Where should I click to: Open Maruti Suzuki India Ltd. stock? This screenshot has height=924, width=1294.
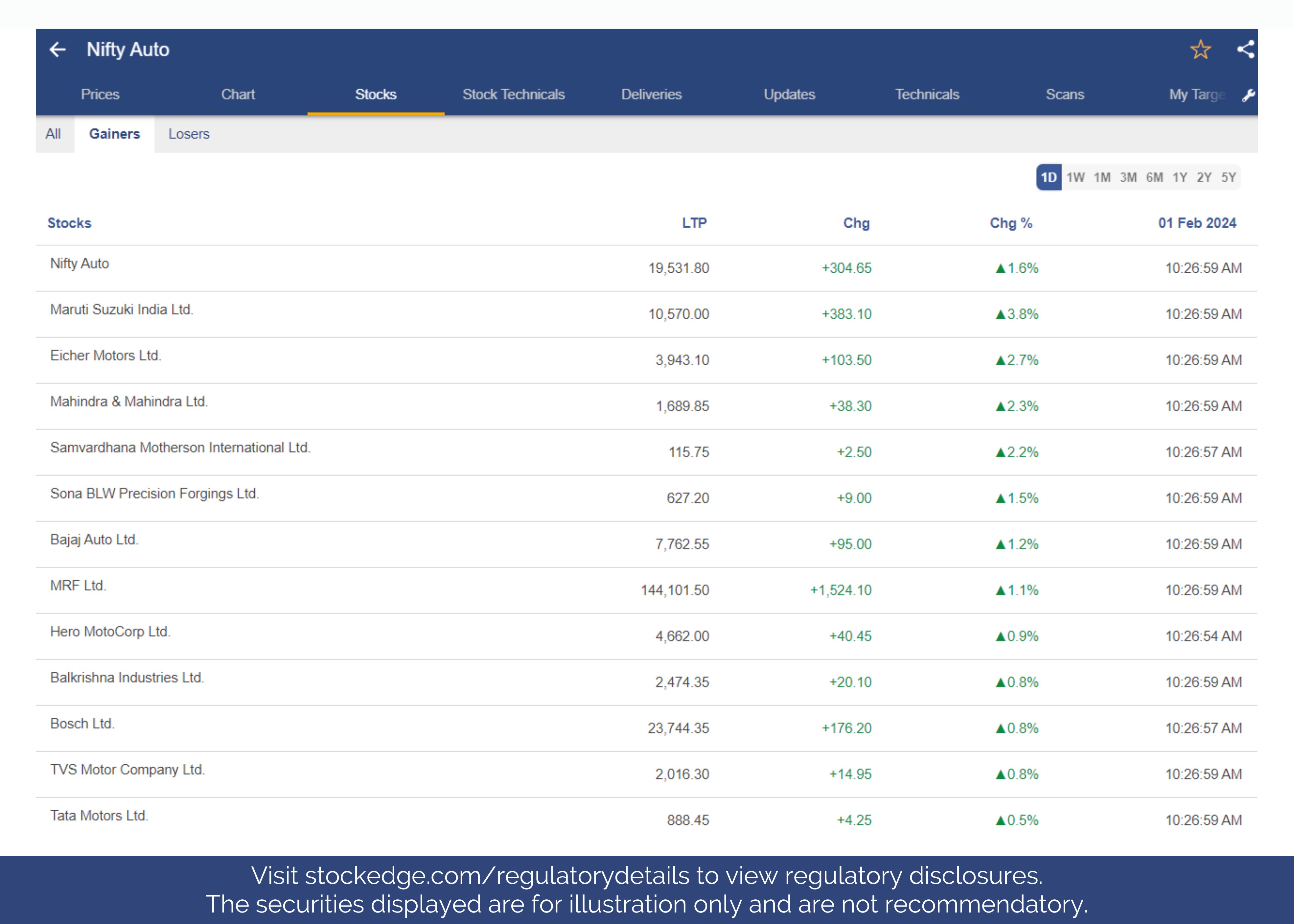pyautogui.click(x=646, y=315)
